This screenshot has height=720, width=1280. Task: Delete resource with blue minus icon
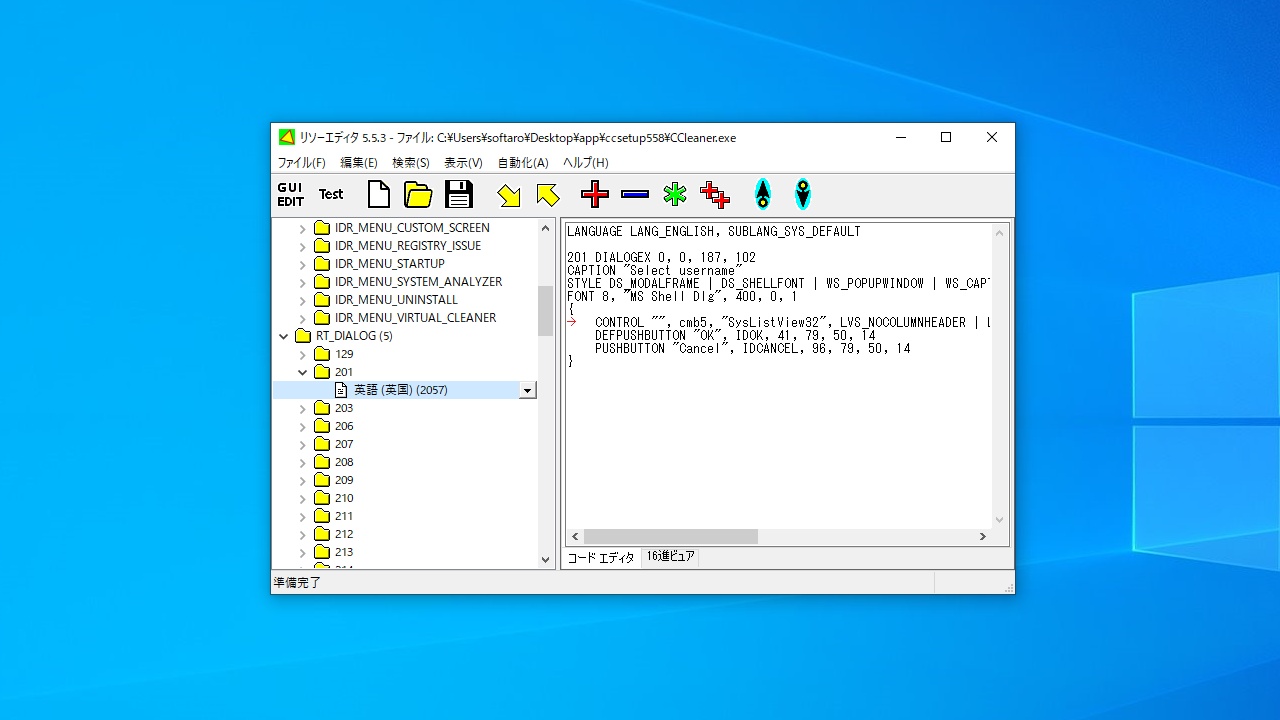click(x=635, y=194)
